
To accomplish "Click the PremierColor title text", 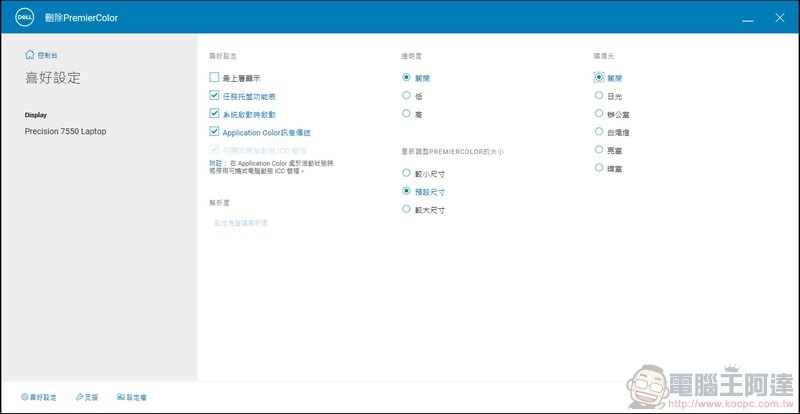I will [x=81, y=18].
